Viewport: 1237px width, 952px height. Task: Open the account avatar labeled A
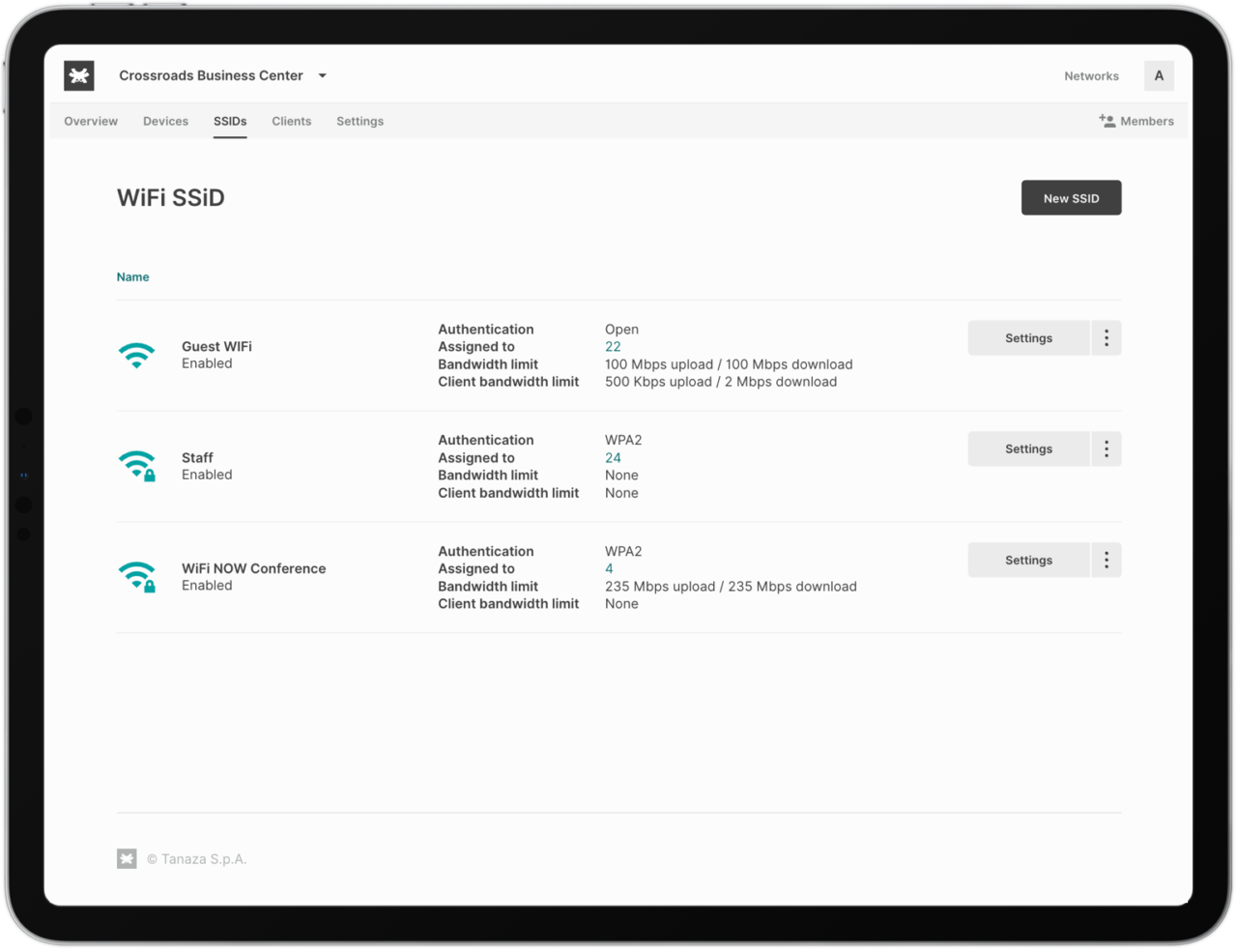(1159, 75)
